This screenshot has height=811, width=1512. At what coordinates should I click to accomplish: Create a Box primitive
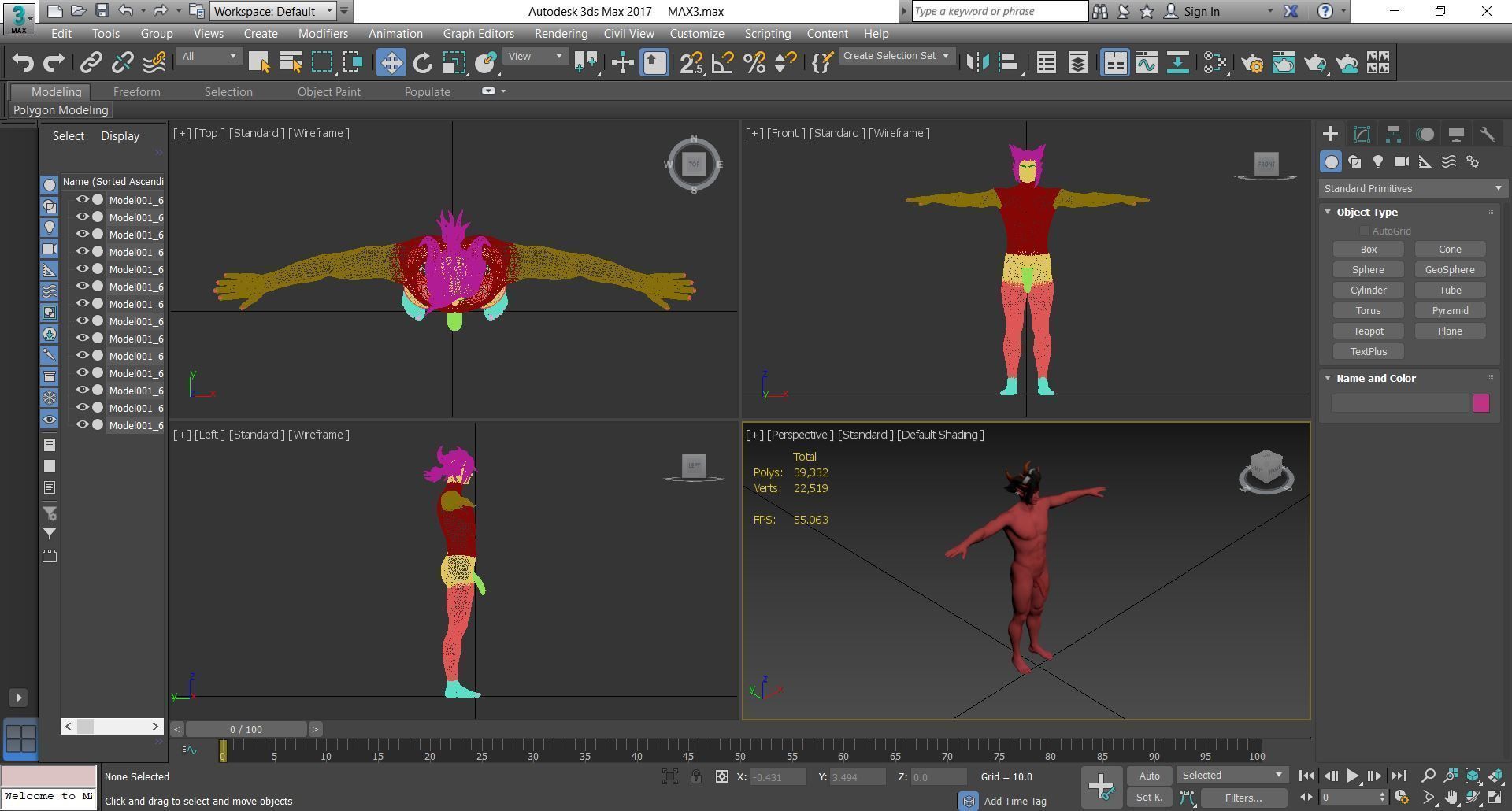coord(1369,249)
